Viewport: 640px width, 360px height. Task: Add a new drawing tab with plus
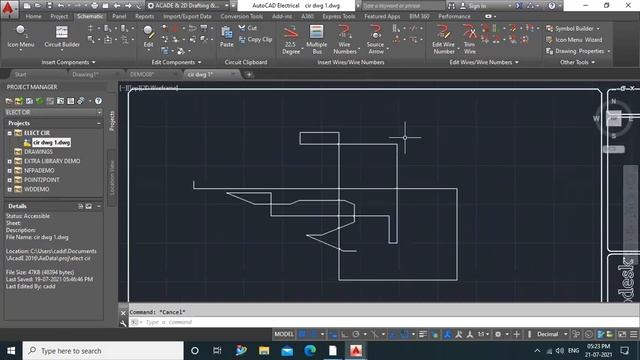[249, 74]
